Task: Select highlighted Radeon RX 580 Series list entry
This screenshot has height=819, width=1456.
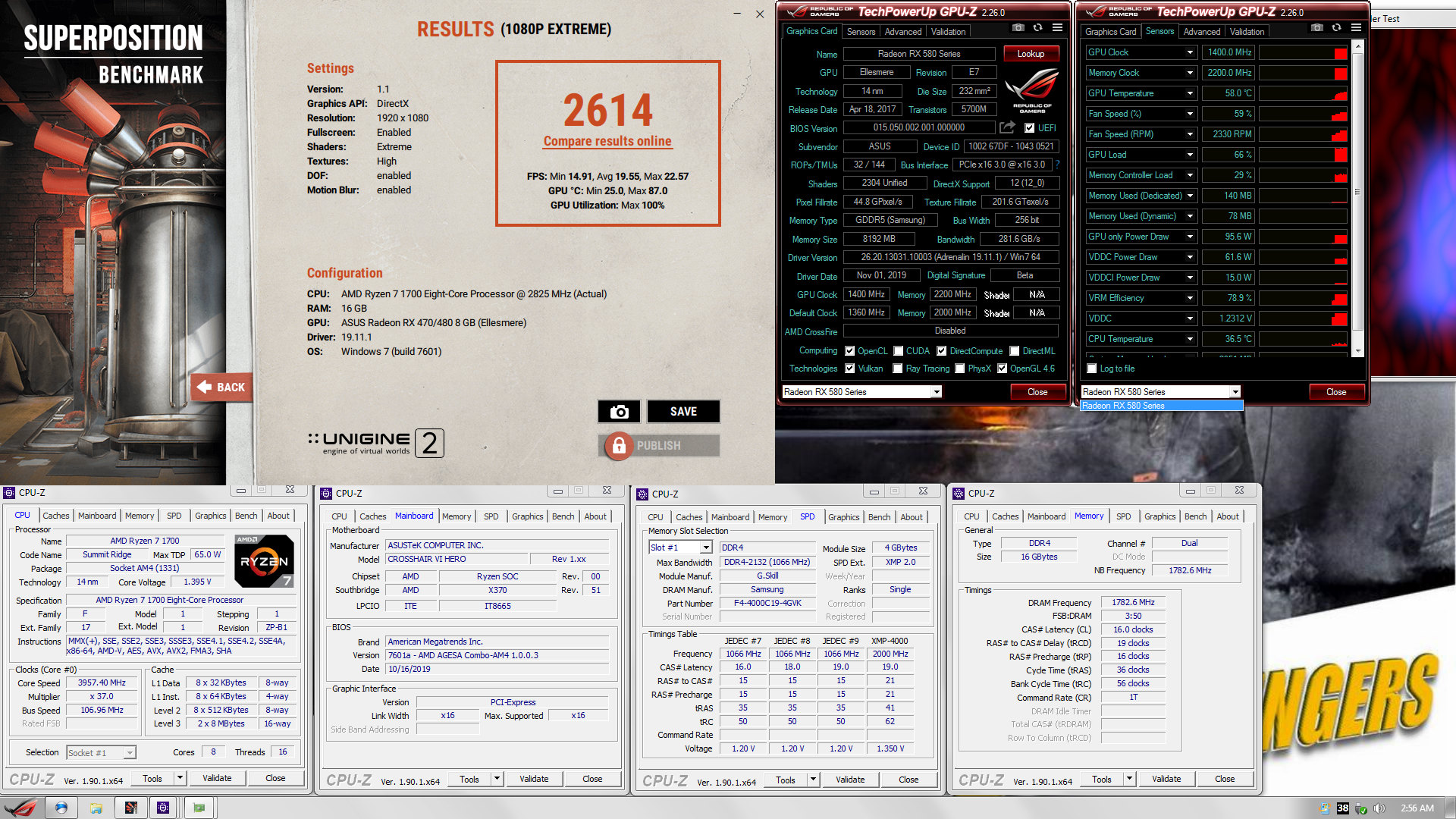Action: pyautogui.click(x=1161, y=406)
